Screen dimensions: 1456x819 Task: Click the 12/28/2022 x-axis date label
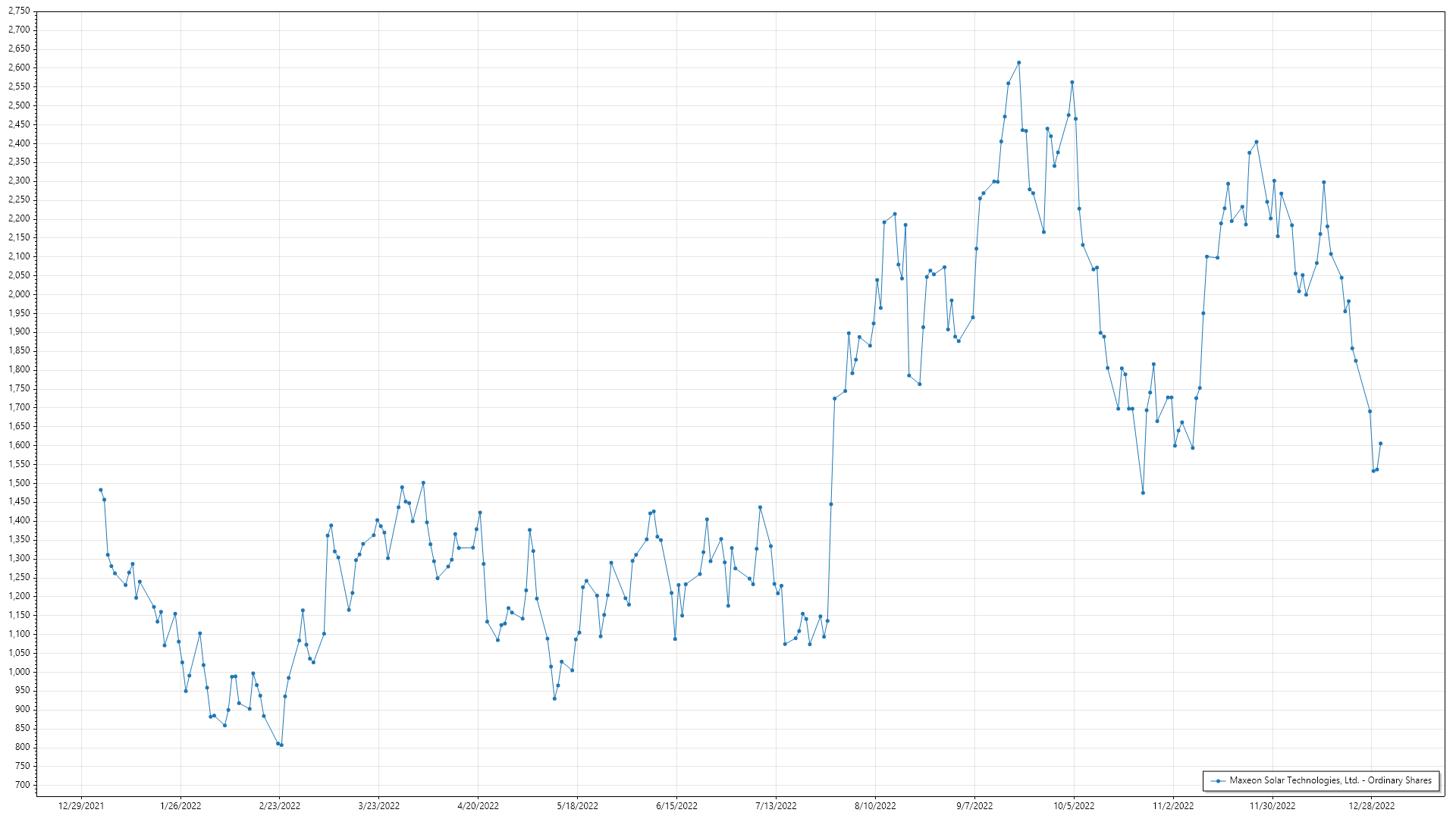tap(1371, 805)
